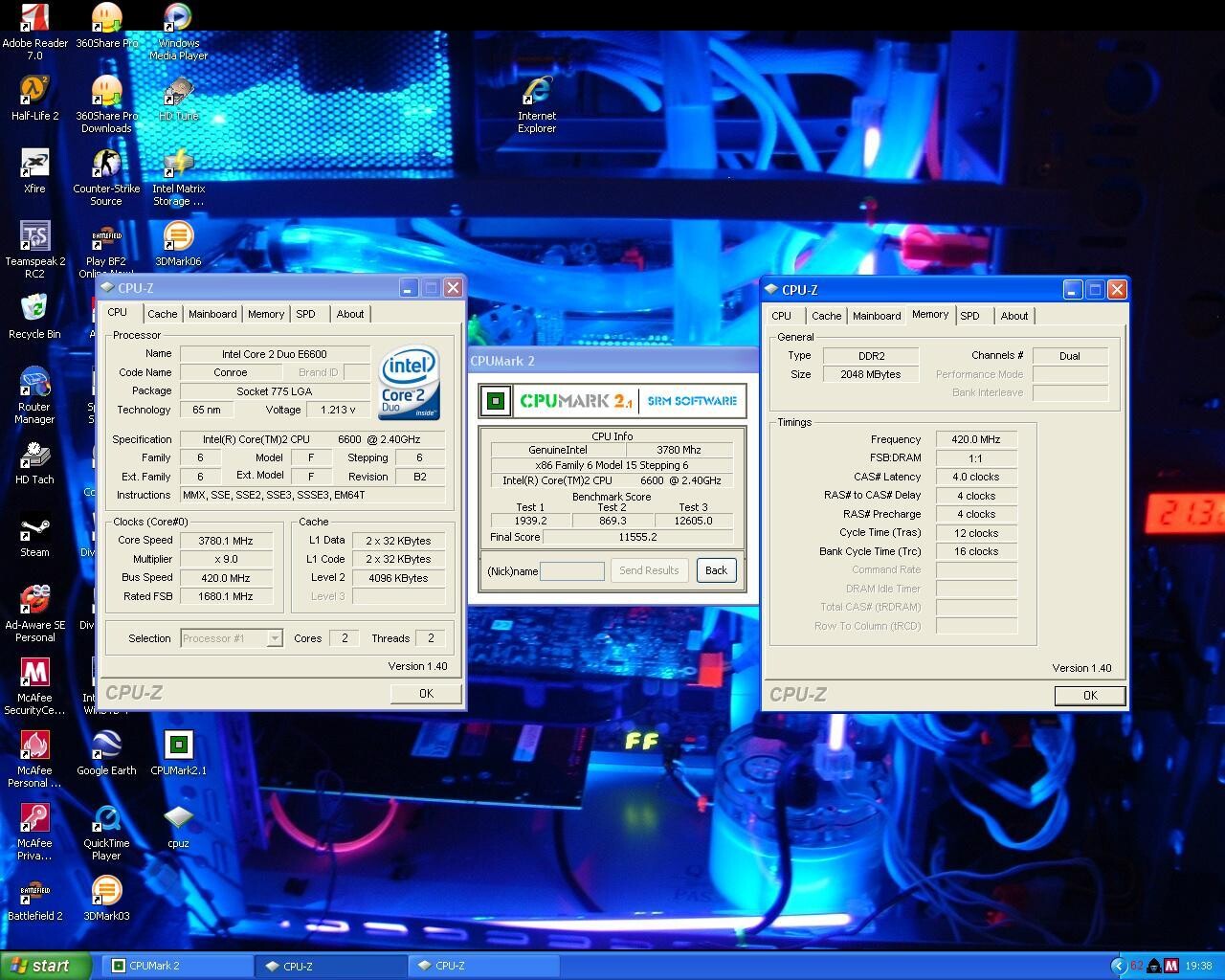Screen dimensions: 1225x980
Task: Select the Counter-Strike Source shortcut
Action: [x=106, y=177]
